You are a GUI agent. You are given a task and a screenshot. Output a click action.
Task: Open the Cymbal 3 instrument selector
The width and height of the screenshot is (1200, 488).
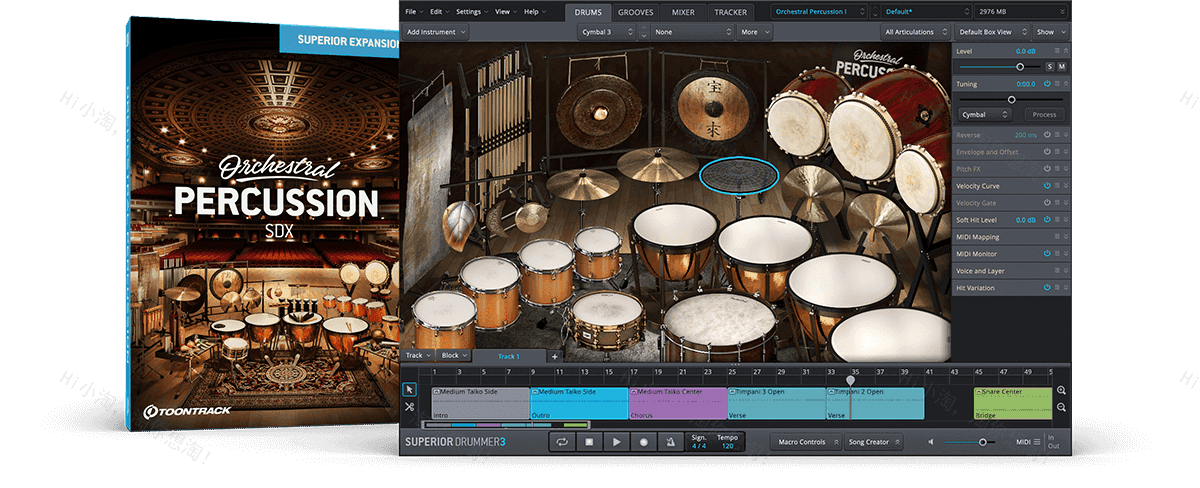[x=607, y=32]
